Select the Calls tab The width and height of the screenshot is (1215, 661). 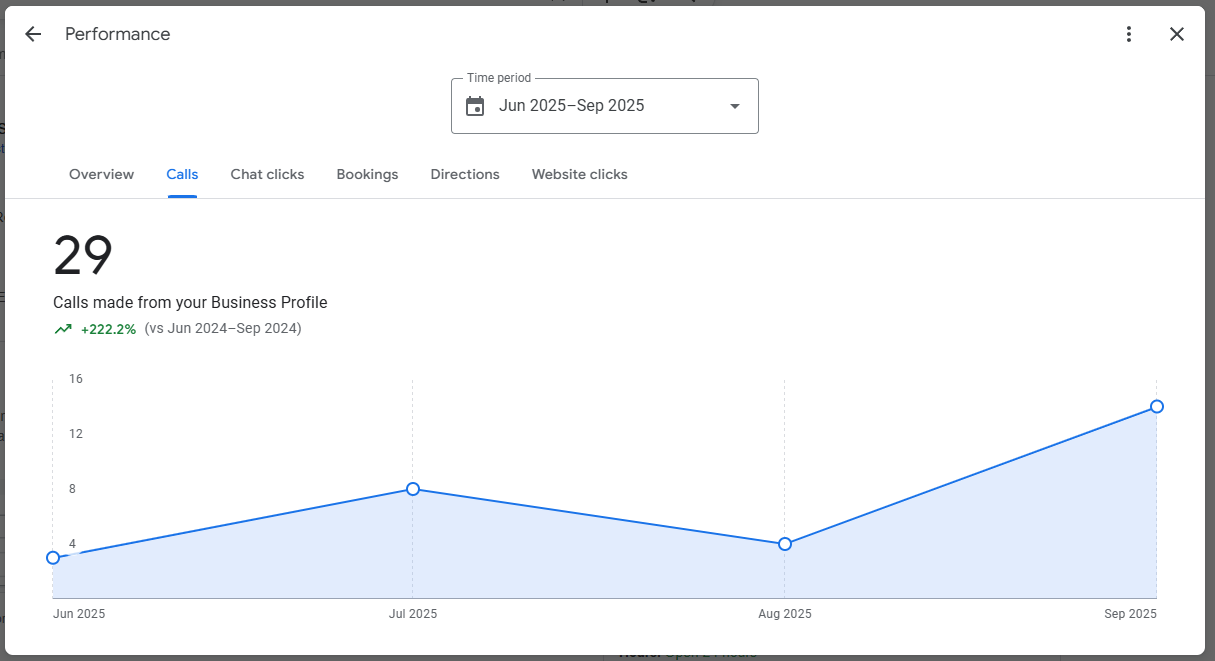click(182, 174)
